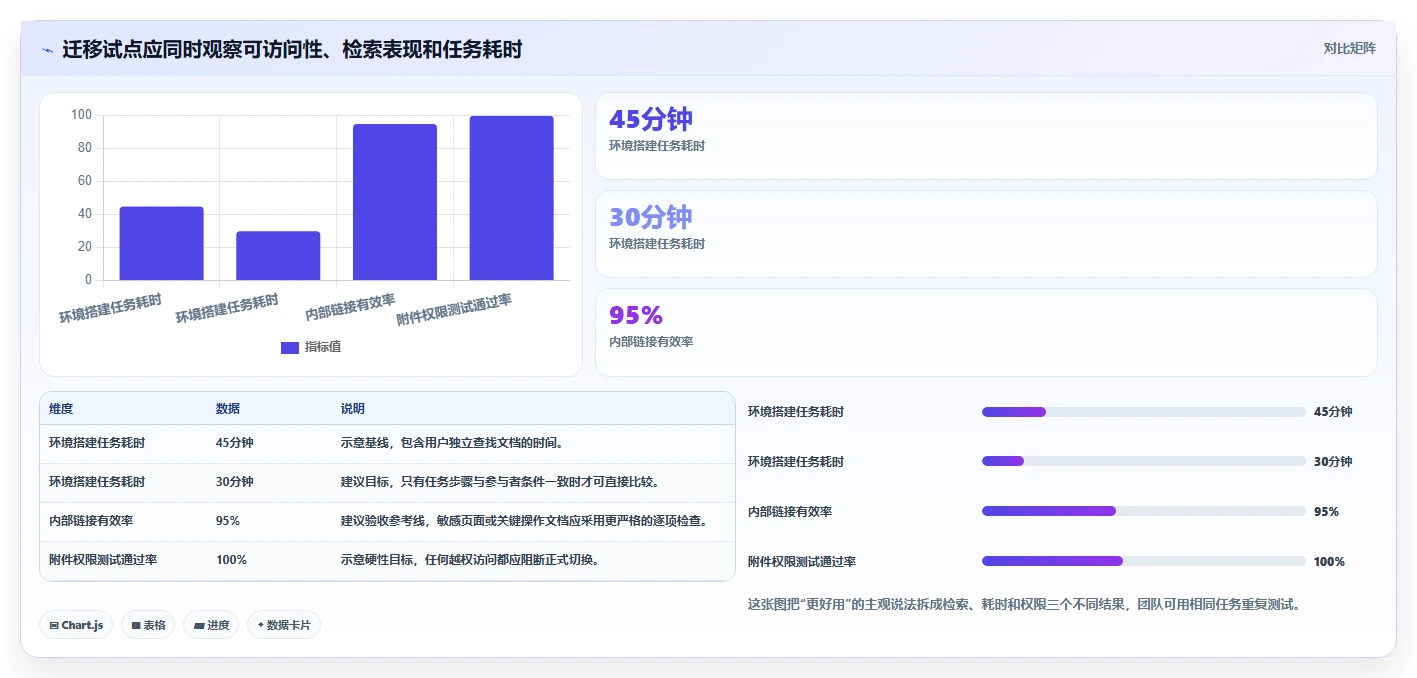Click the page title 迁移试点应同时观察
This screenshot has width=1417, height=678.
click(292, 49)
